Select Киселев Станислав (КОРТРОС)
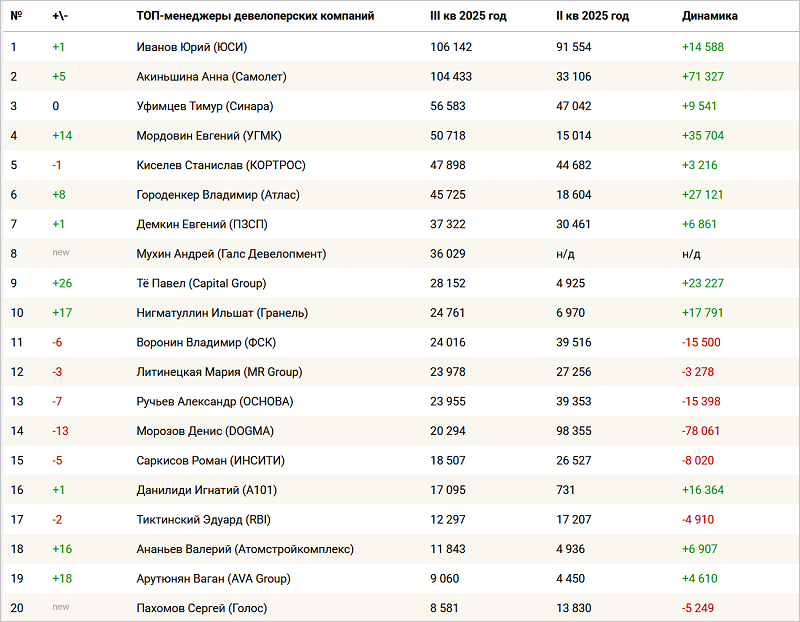This screenshot has width=800, height=622. 220,165
